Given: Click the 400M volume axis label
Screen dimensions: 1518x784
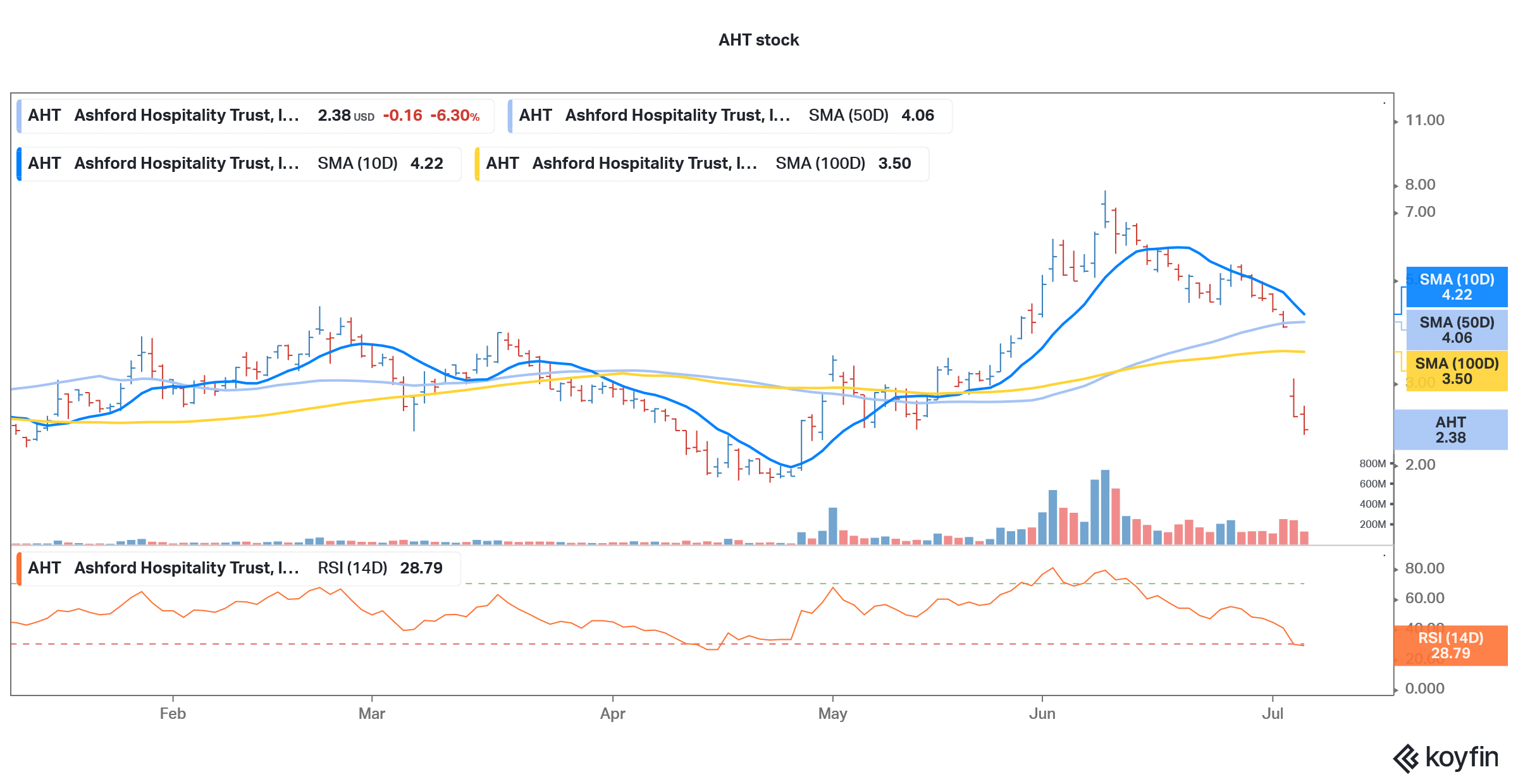Looking at the screenshot, I should (x=1373, y=505).
